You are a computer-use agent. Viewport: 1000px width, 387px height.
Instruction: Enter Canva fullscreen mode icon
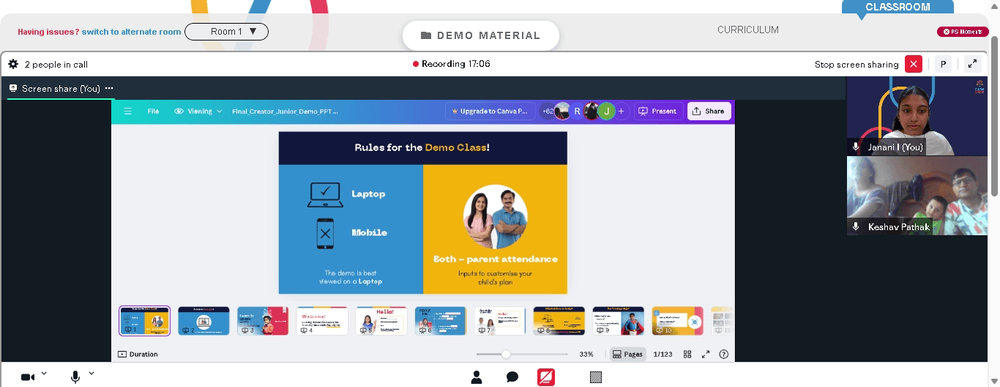[x=706, y=354]
